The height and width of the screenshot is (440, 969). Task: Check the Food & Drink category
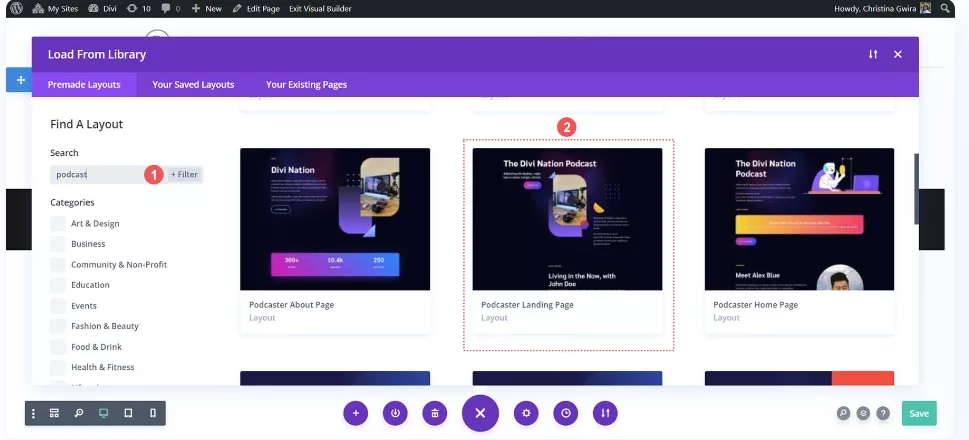[x=57, y=347]
